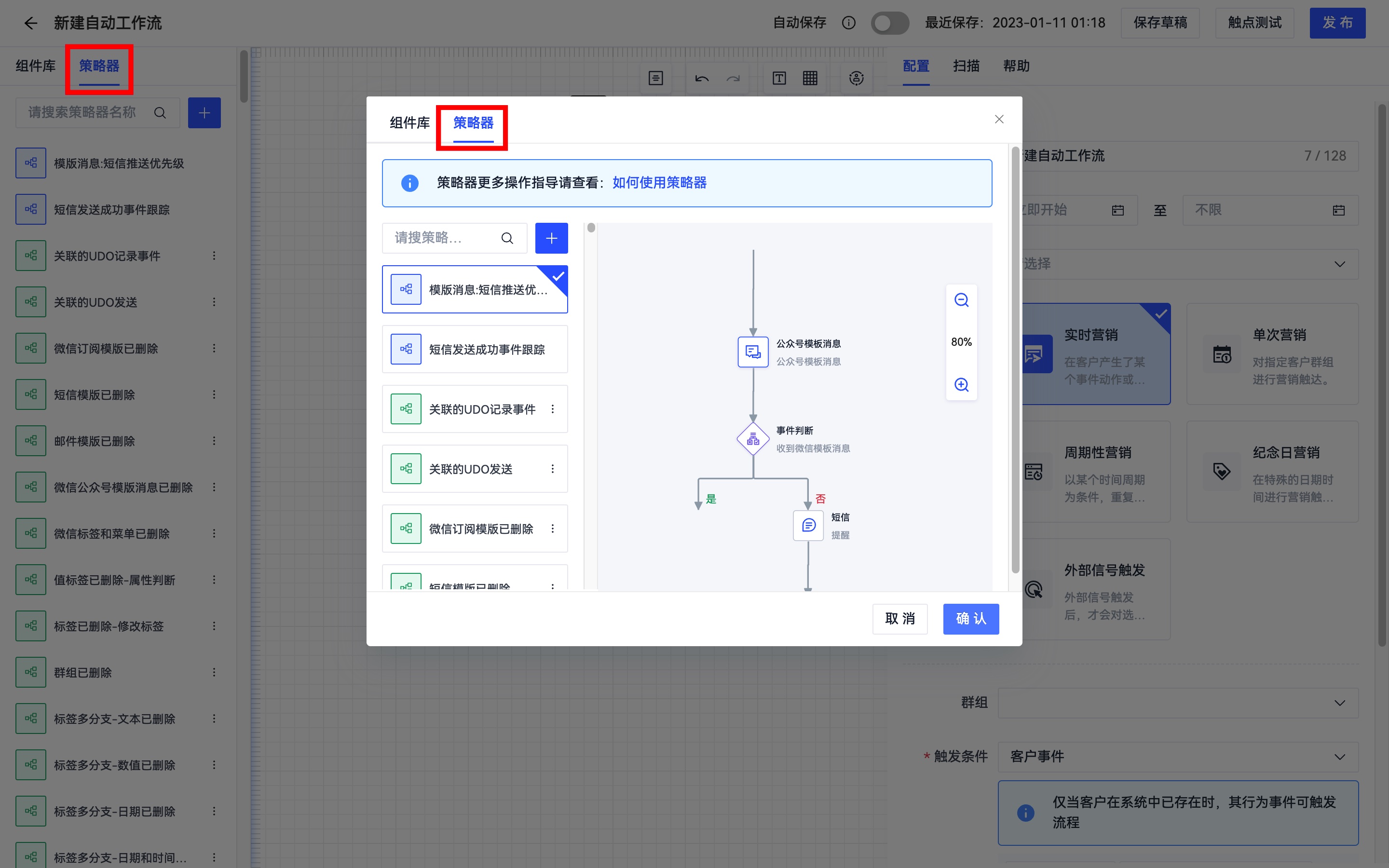1389x868 pixels.
Task: Click the blue plus button in dialog
Action: pos(552,238)
